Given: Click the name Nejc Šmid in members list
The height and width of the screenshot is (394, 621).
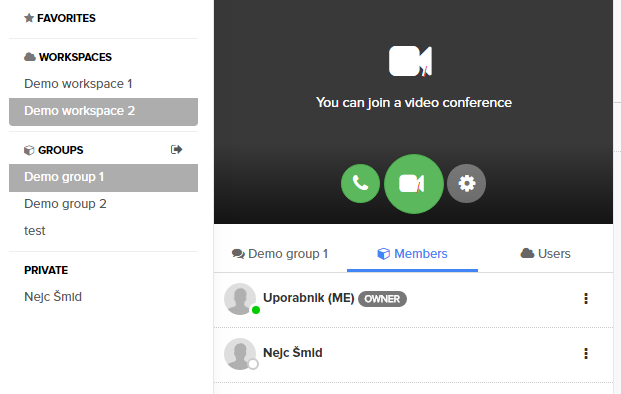Looking at the screenshot, I should [293, 352].
